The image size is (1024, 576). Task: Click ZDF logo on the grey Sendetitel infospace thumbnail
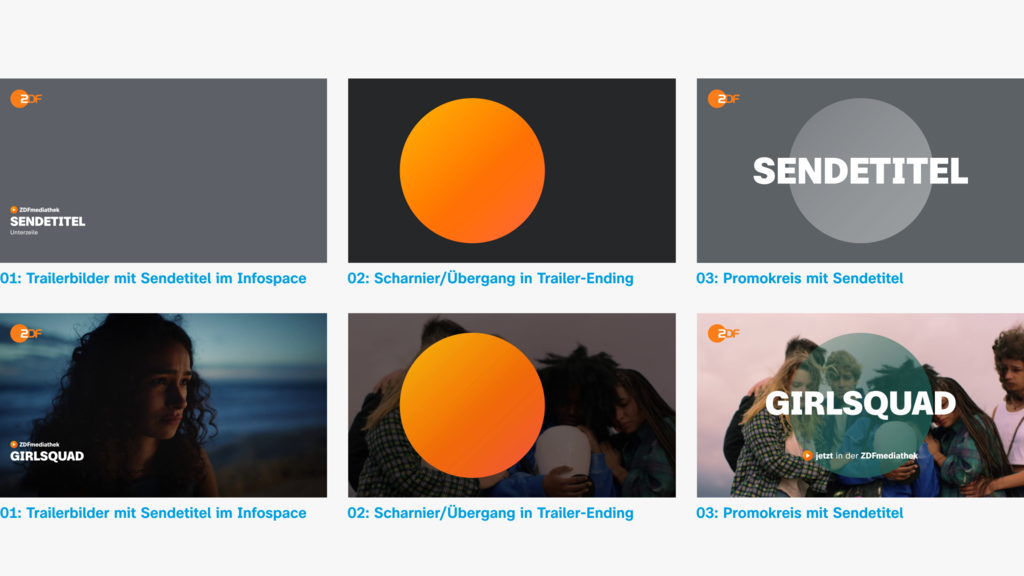point(26,99)
